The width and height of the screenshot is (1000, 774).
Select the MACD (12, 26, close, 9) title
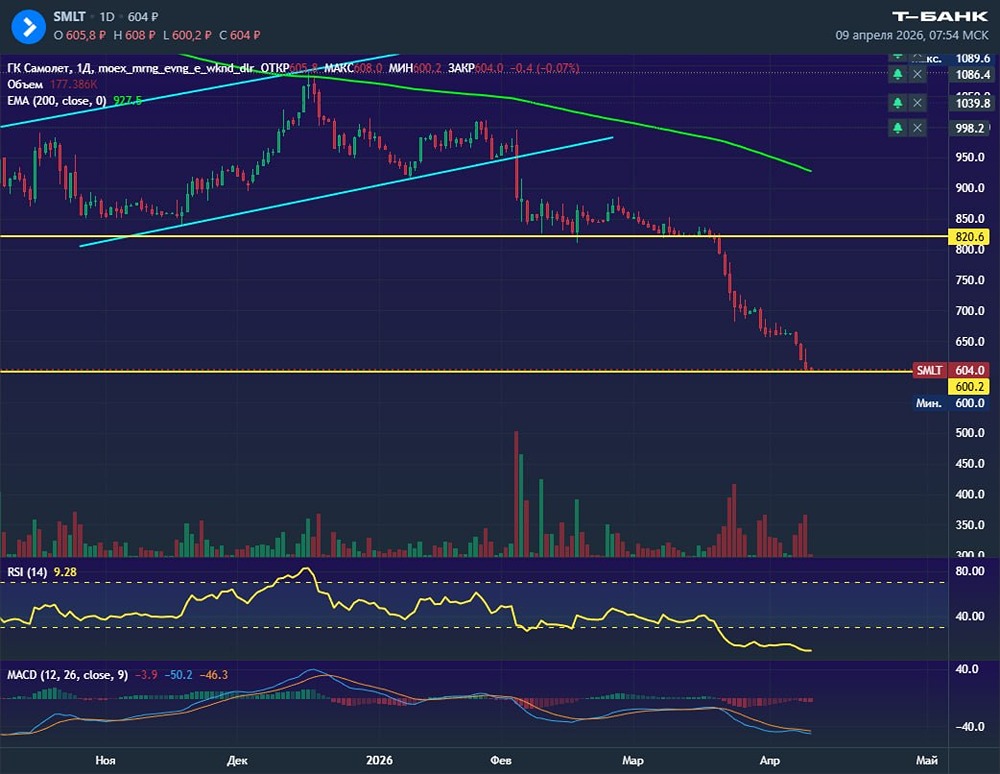[67, 675]
